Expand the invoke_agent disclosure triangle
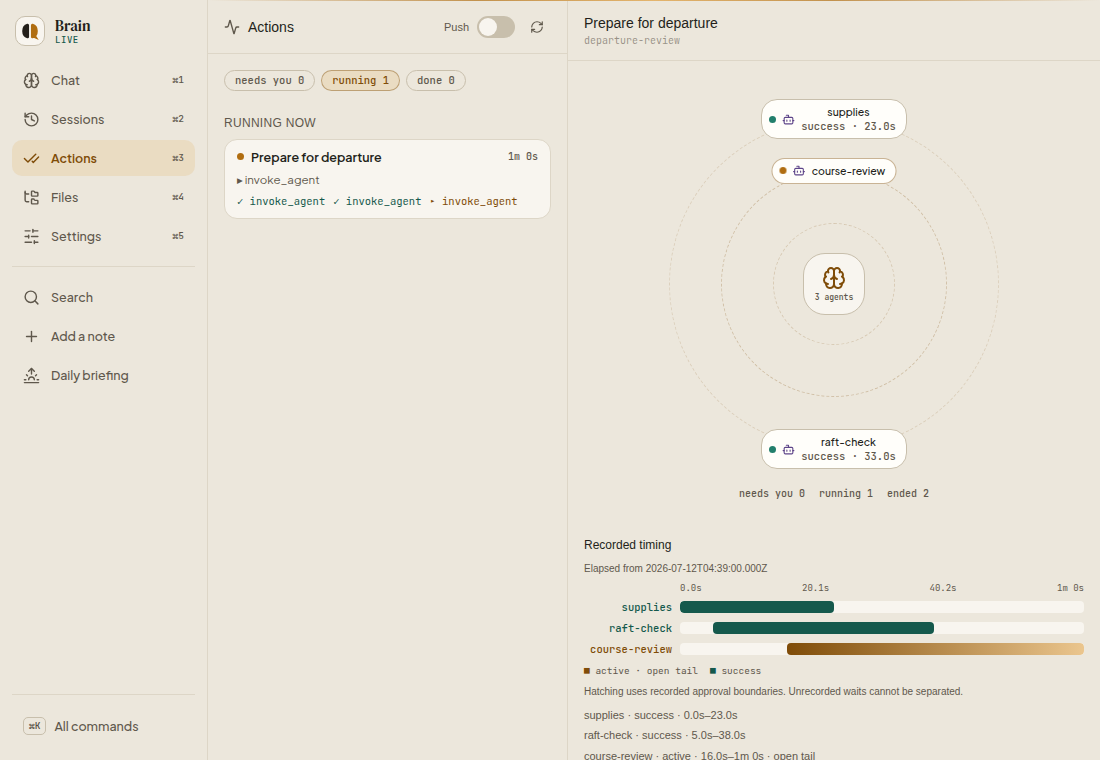 pos(239,181)
